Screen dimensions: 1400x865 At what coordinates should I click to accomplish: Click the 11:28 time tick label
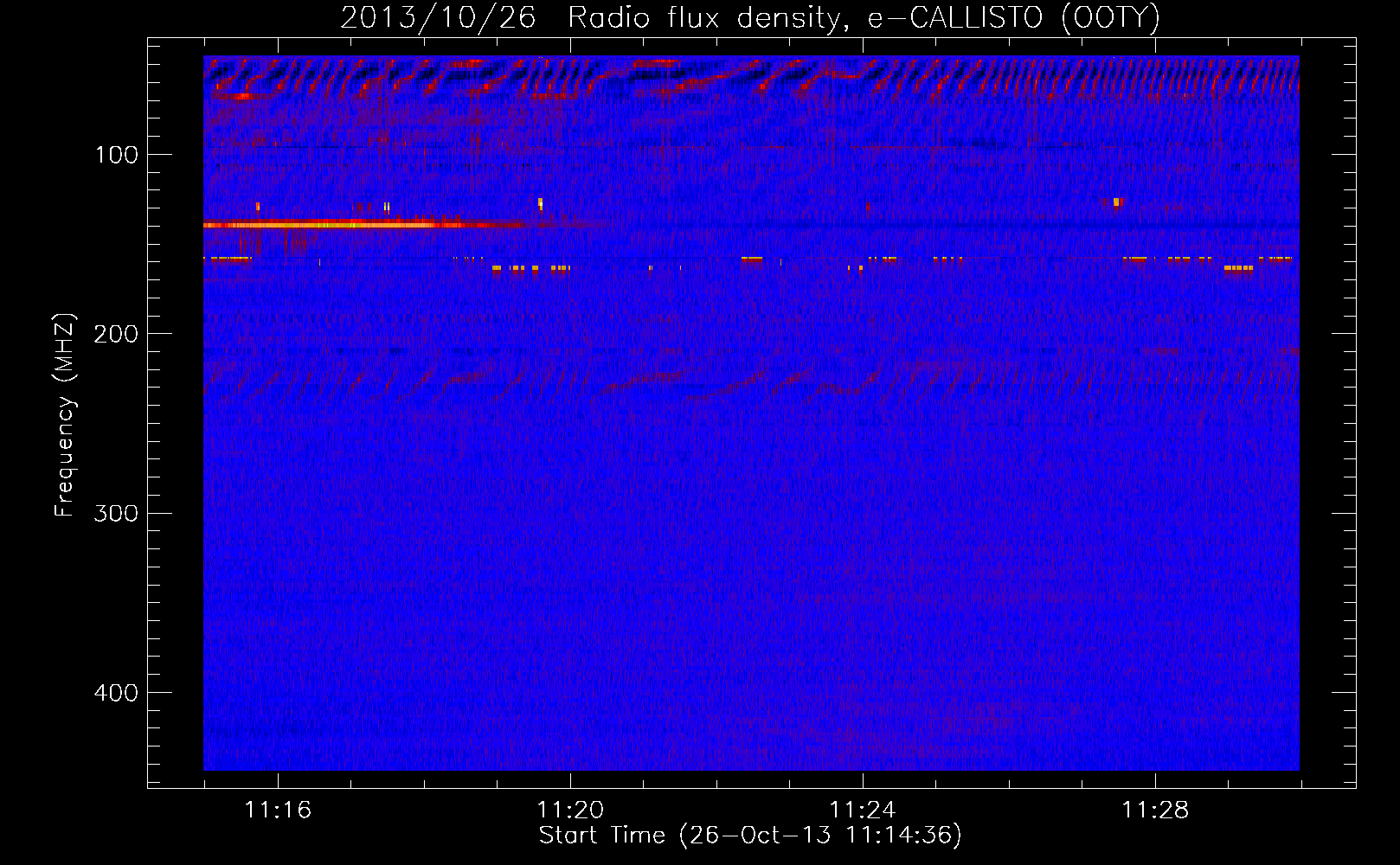1155,811
